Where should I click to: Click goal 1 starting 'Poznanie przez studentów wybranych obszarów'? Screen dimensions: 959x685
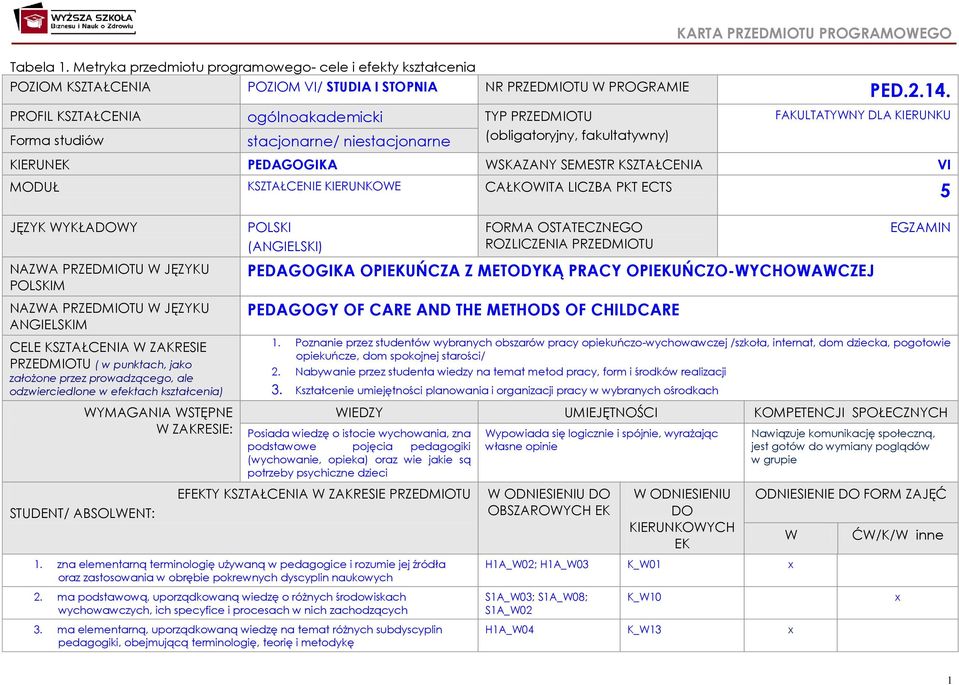tap(612, 349)
